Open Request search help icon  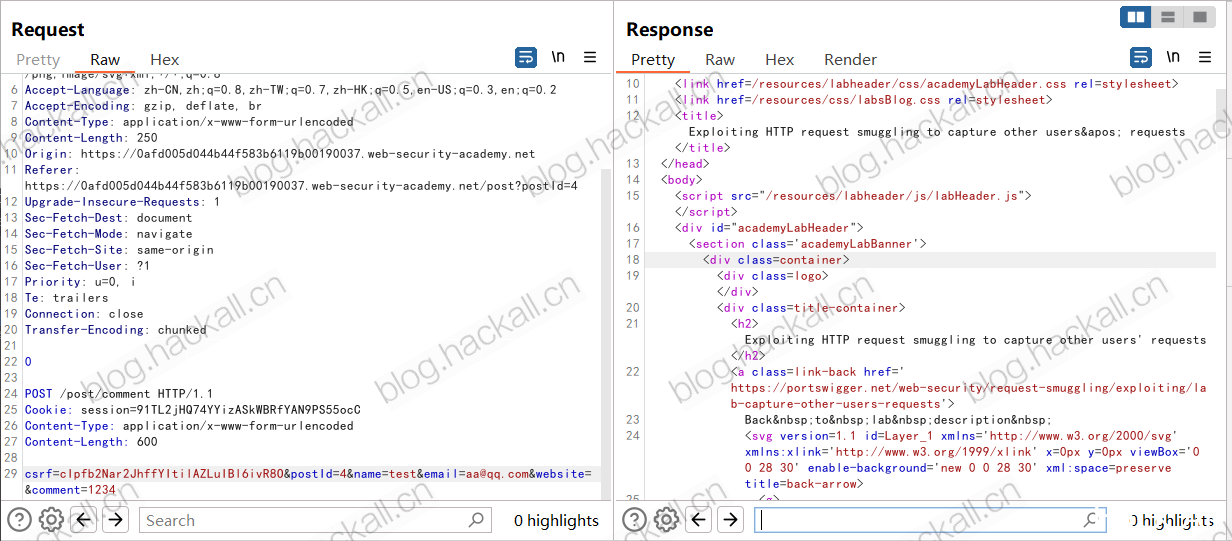coord(19,520)
